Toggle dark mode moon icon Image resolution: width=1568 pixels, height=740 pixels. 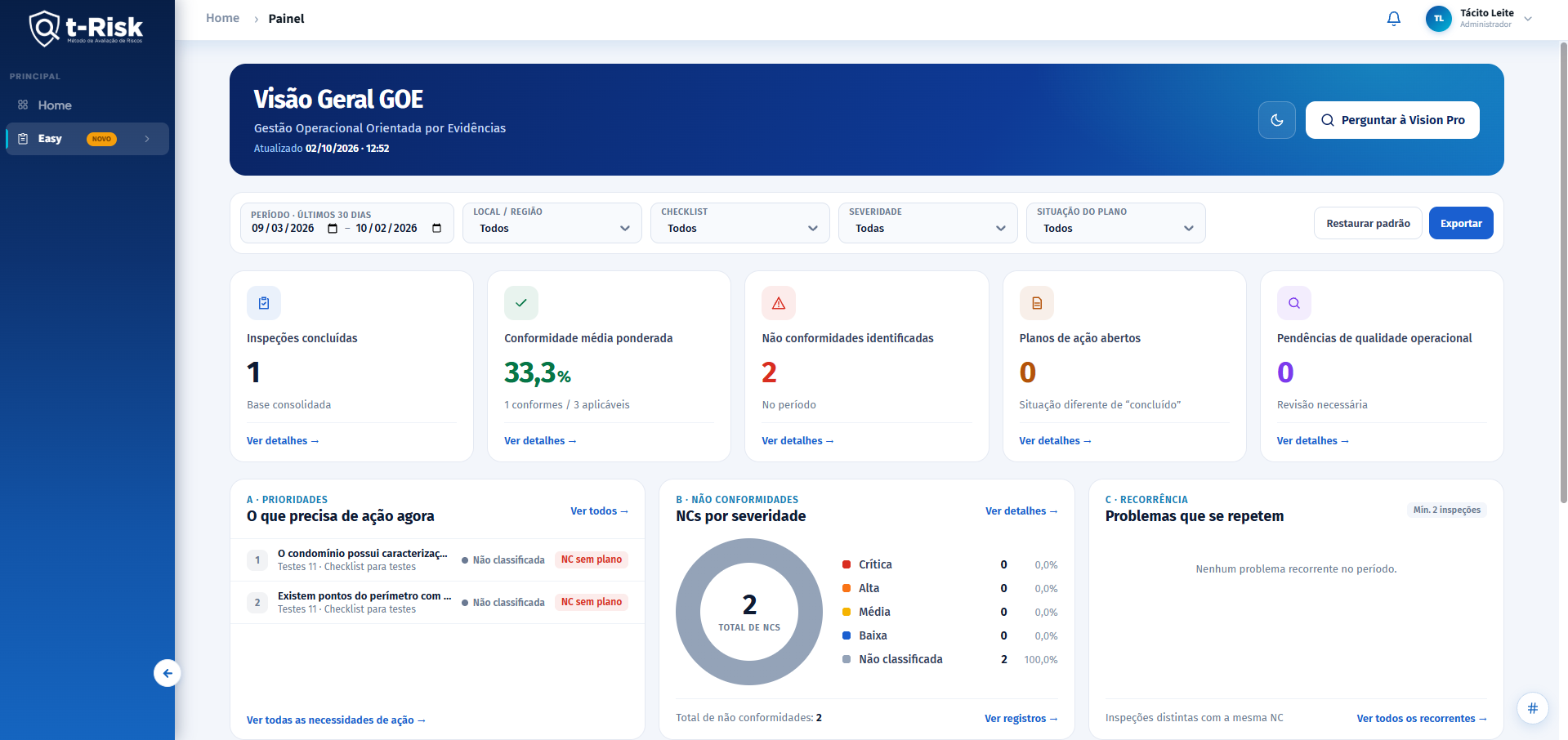point(1277,120)
